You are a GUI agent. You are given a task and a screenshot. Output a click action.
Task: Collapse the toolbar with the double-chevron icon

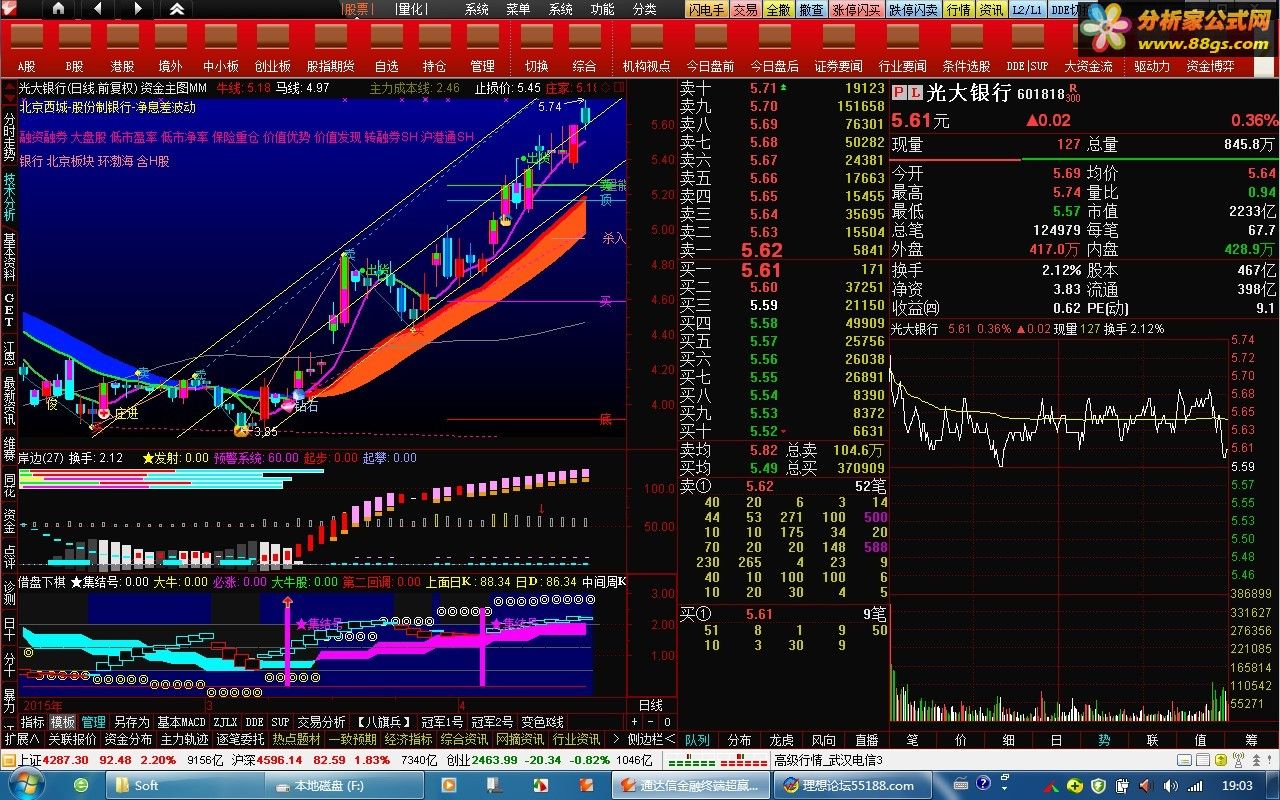pos(176,9)
